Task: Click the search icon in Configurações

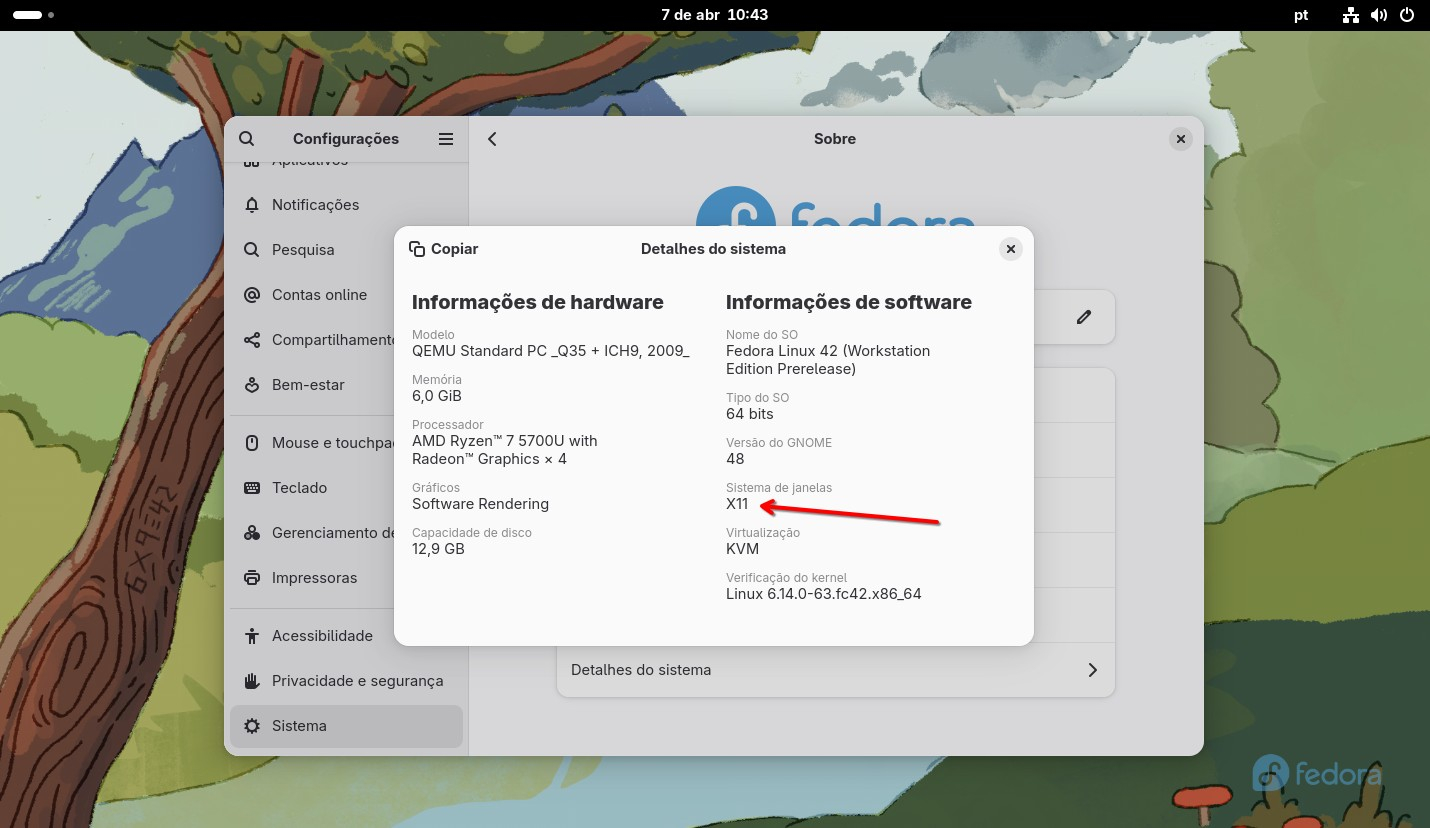Action: coord(247,139)
